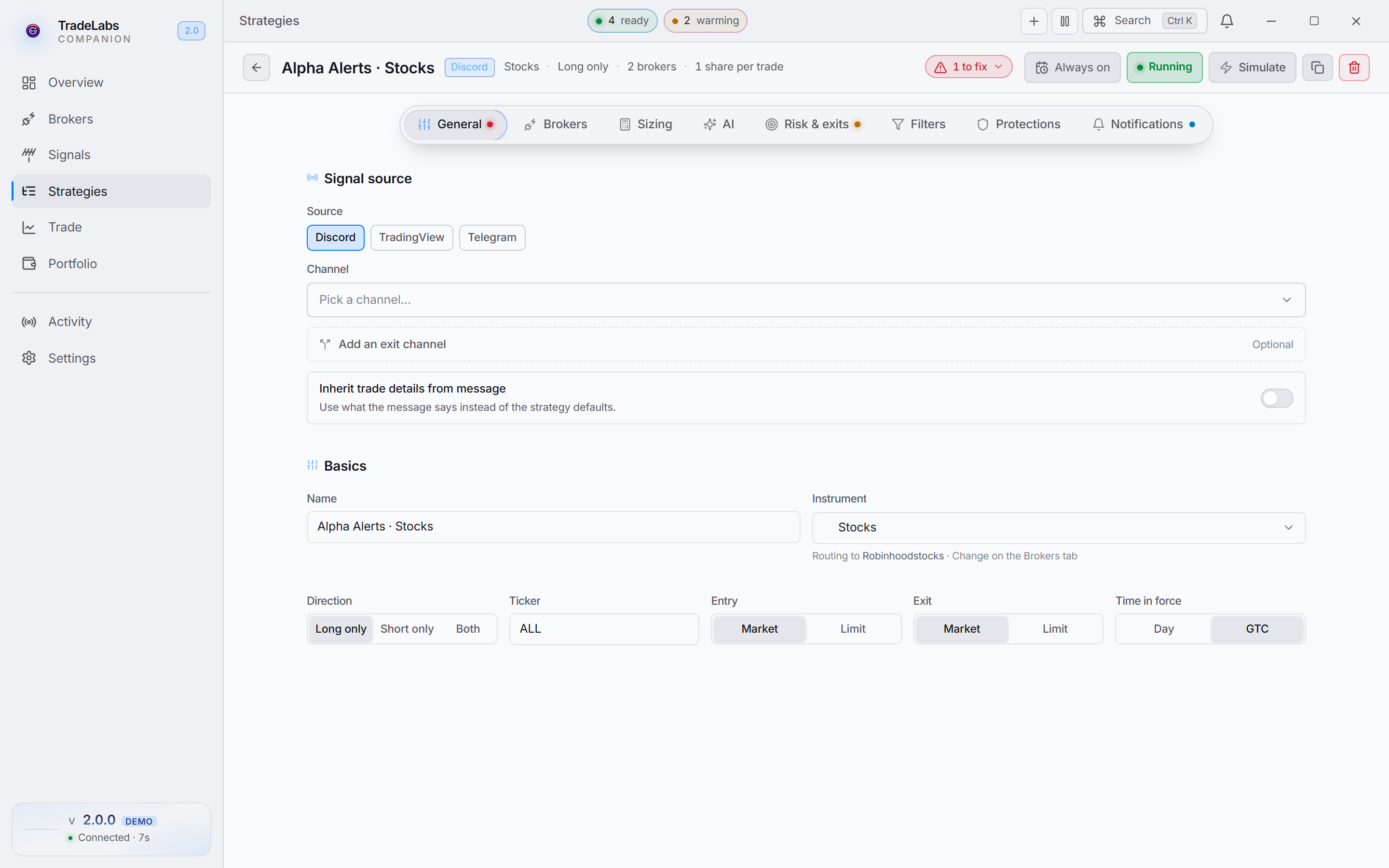This screenshot has width=1389, height=868.
Task: Set Time in force to Day
Action: (1163, 629)
